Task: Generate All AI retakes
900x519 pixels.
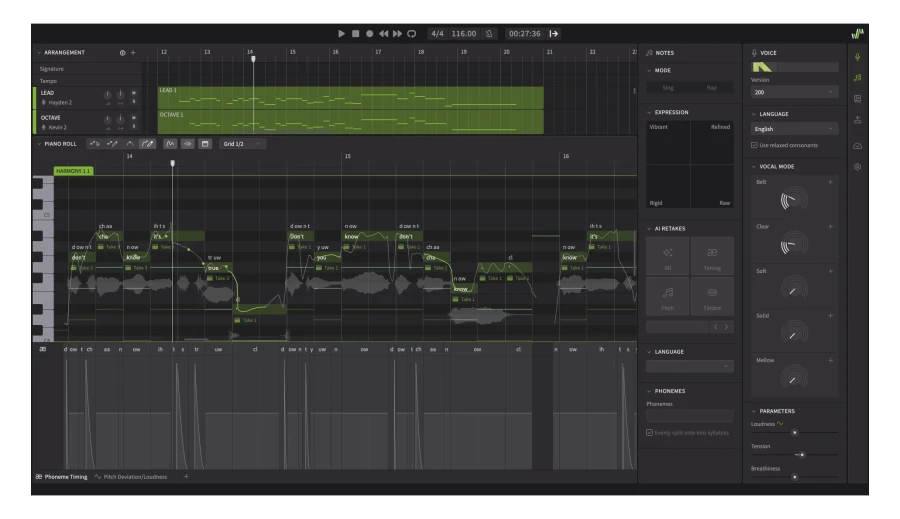Action: pos(668,256)
